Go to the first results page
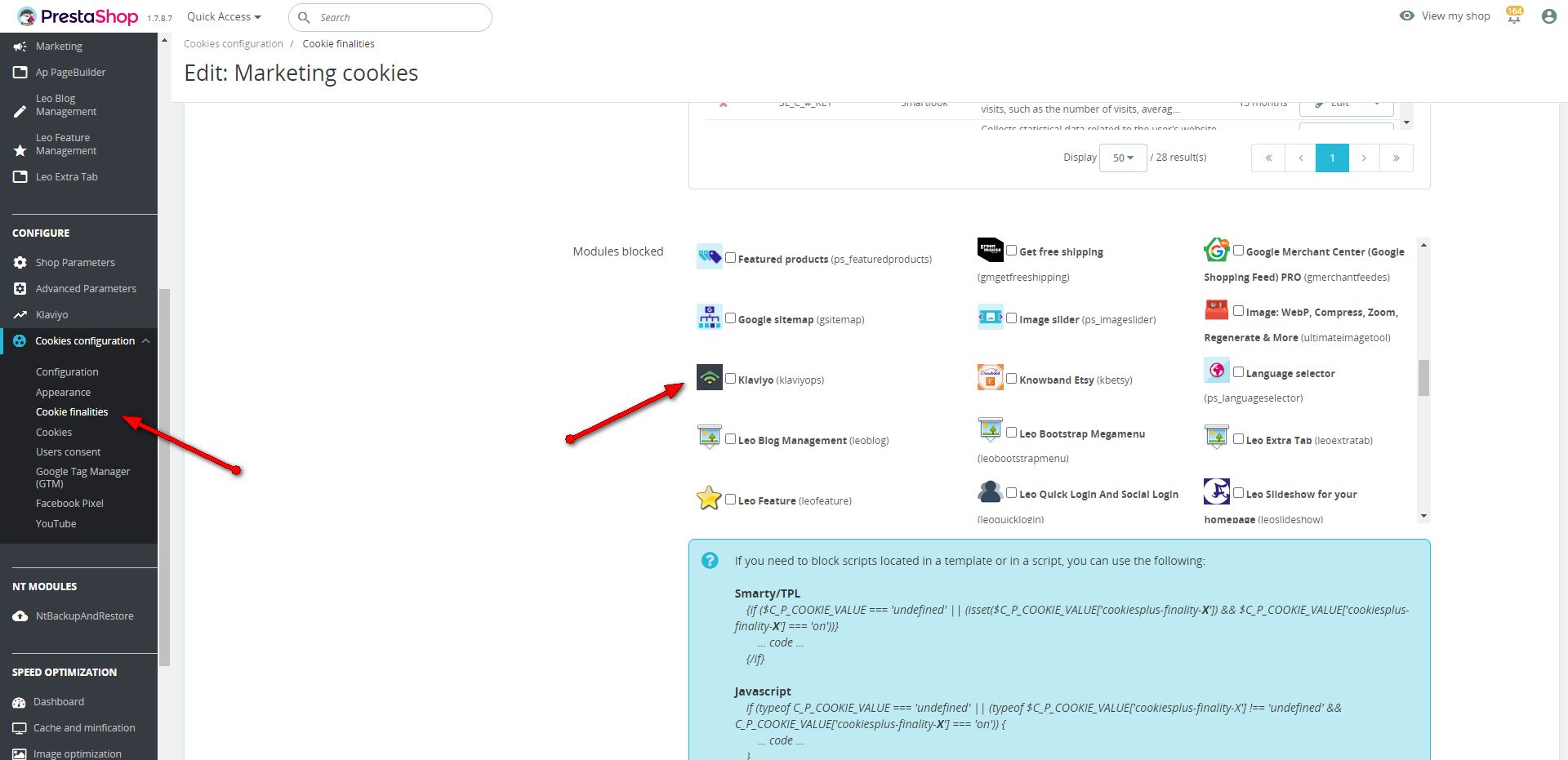This screenshot has height=760, width=1568. (x=1268, y=158)
